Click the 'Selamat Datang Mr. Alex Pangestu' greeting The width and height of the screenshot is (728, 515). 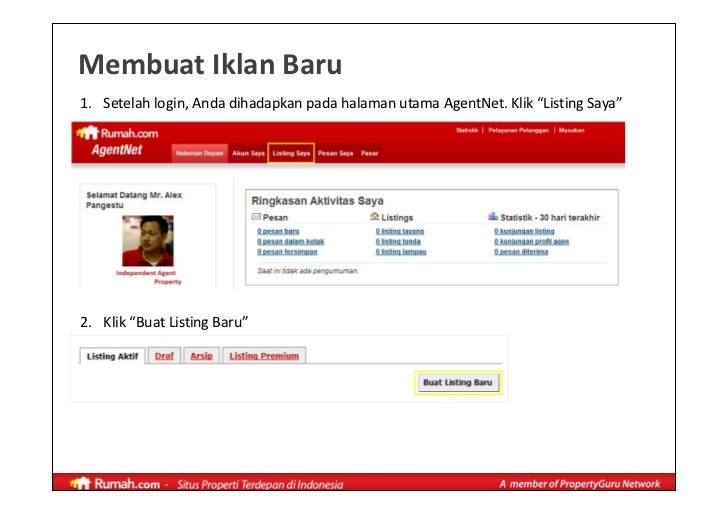point(134,200)
